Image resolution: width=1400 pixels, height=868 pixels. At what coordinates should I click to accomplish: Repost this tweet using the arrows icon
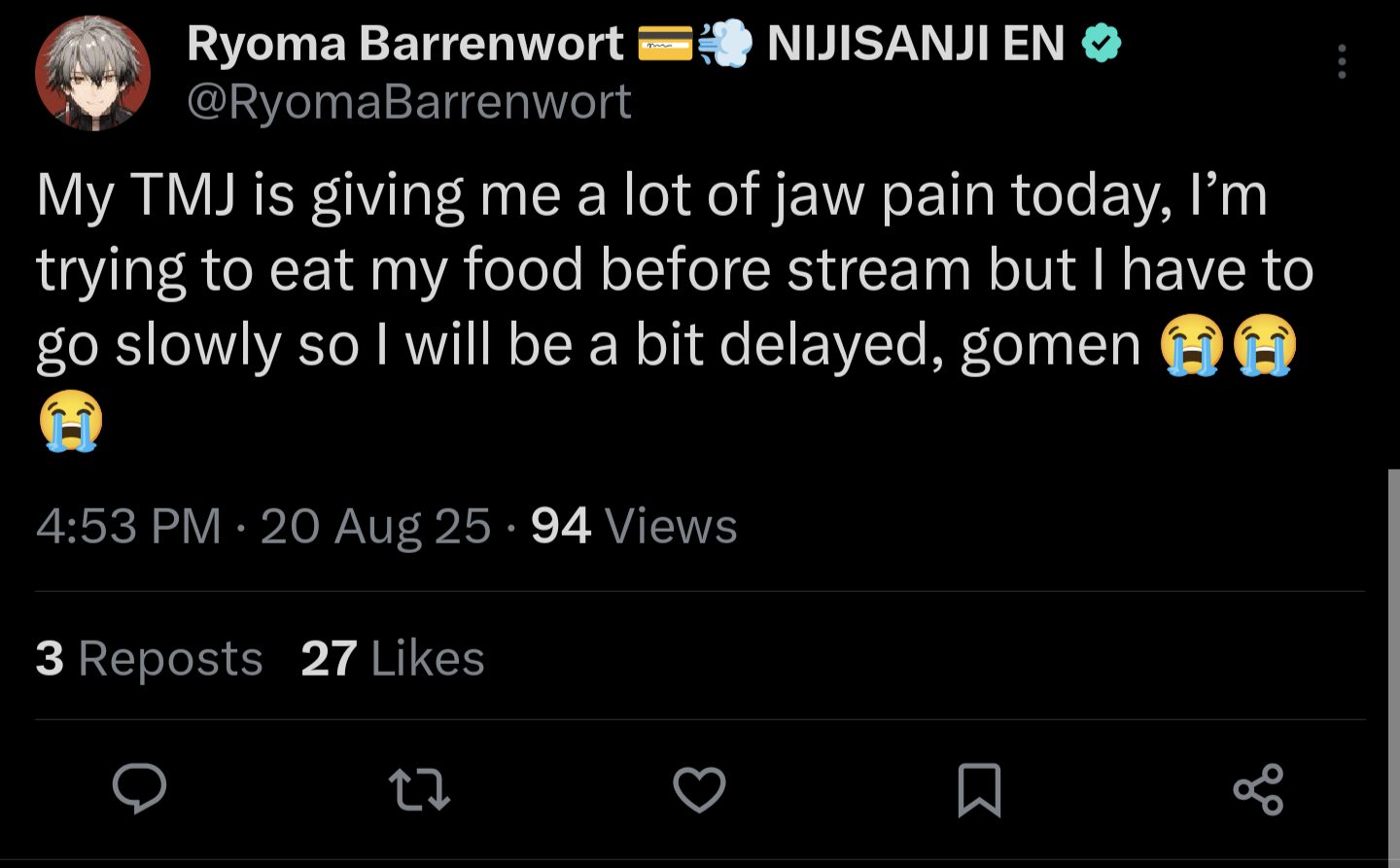419,788
